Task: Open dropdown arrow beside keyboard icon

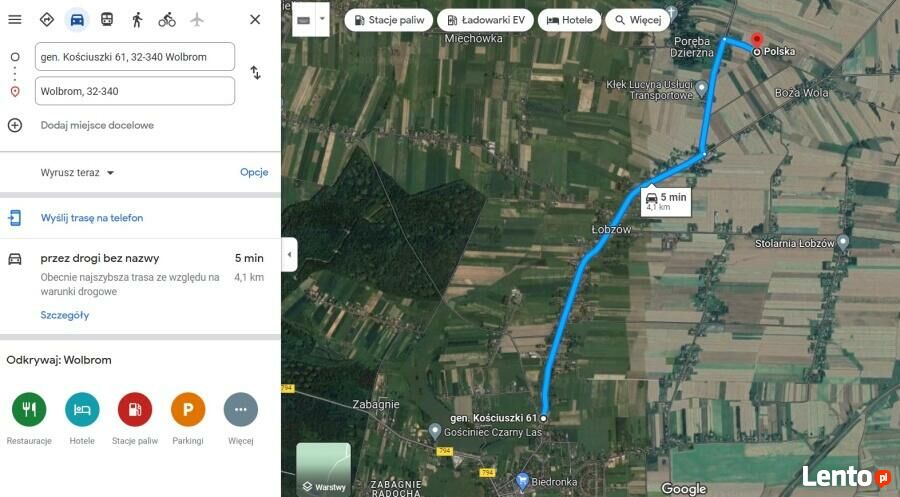Action: (322, 19)
